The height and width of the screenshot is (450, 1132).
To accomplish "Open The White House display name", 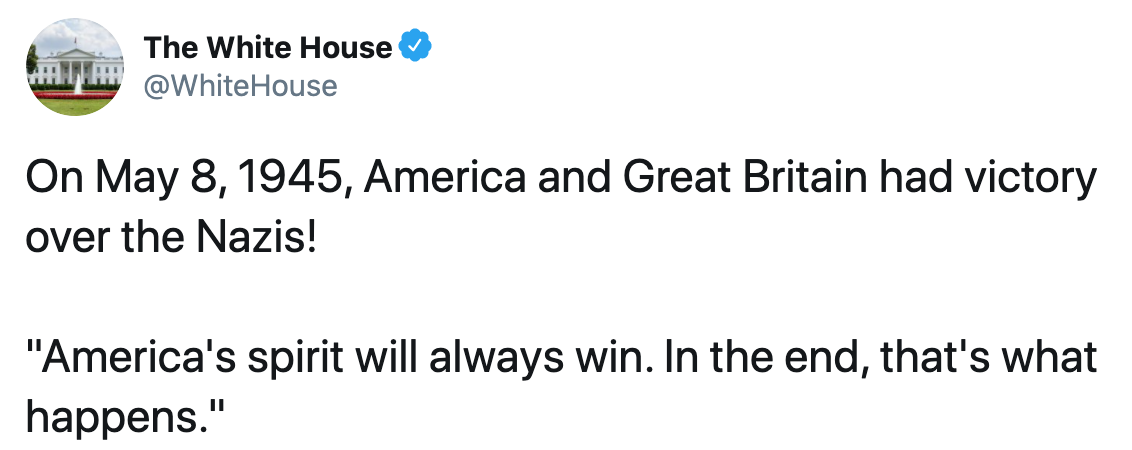I will click(268, 48).
